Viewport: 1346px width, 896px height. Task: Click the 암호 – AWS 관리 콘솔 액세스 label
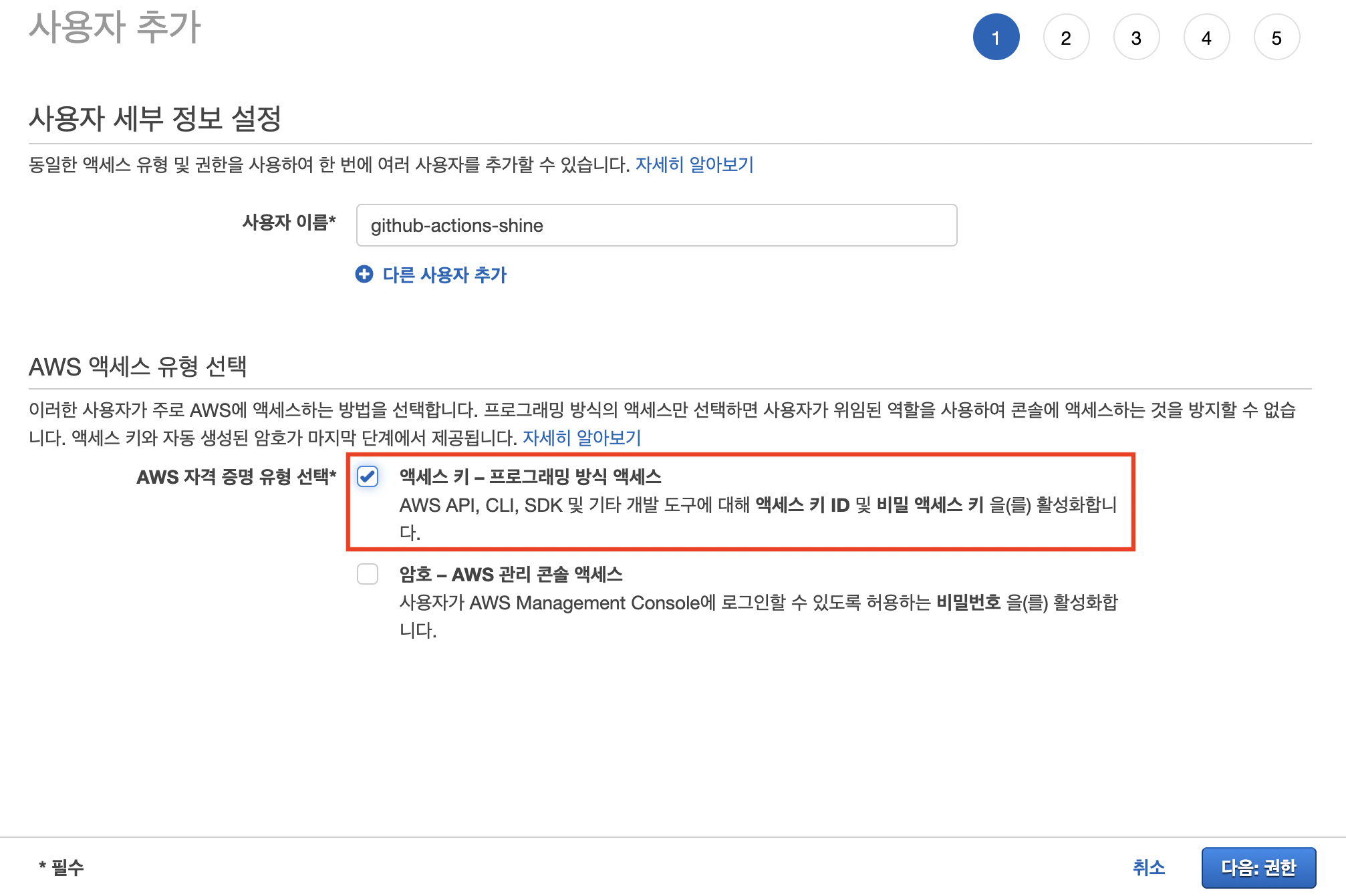(x=511, y=574)
